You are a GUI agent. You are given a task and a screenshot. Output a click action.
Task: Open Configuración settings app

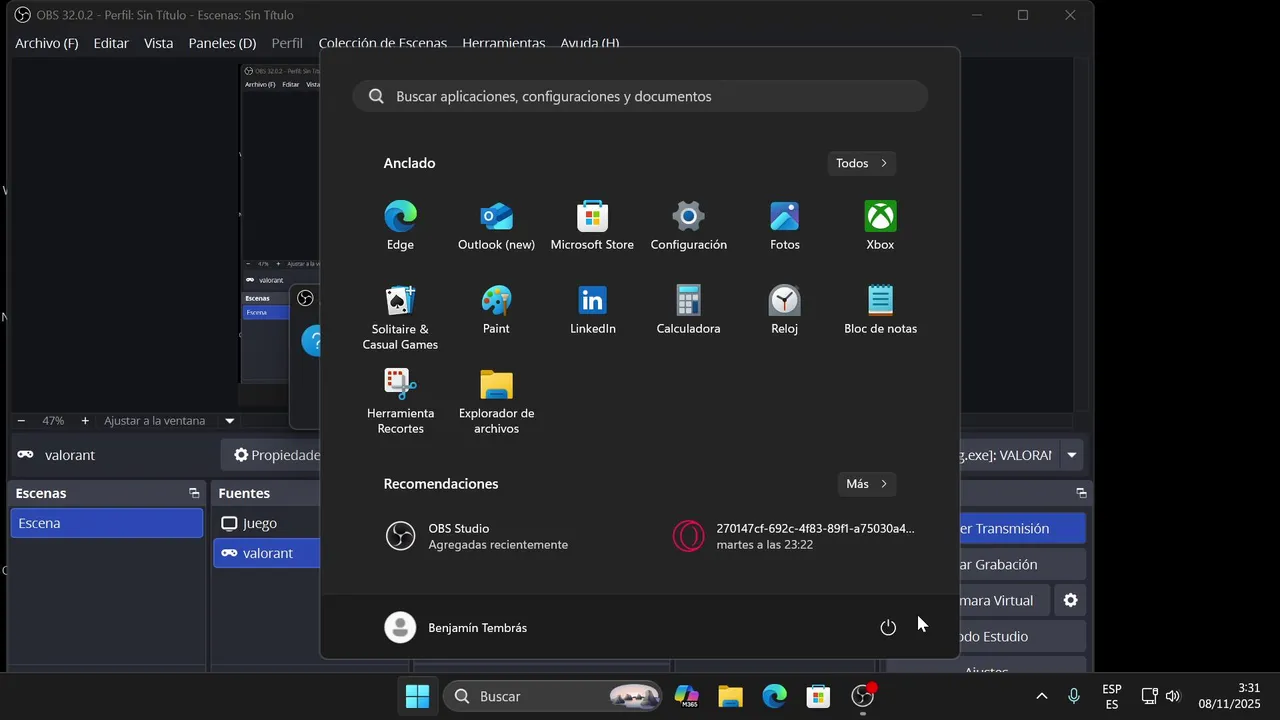click(x=688, y=226)
